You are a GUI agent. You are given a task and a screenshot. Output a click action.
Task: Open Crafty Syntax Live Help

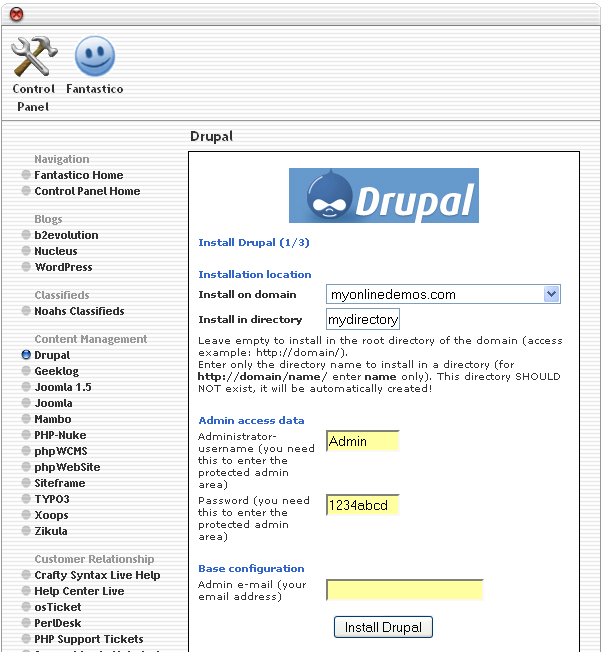97,575
